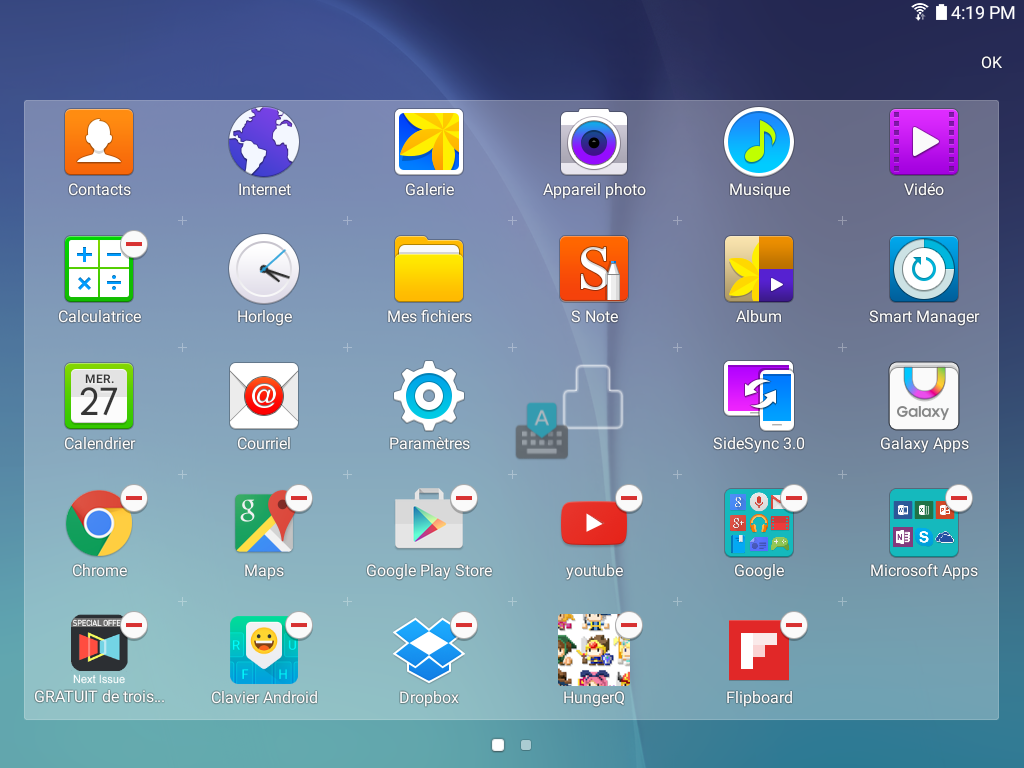Viewport: 1024px width, 768px height.
Task: Launch the youtube app
Action: 594,523
